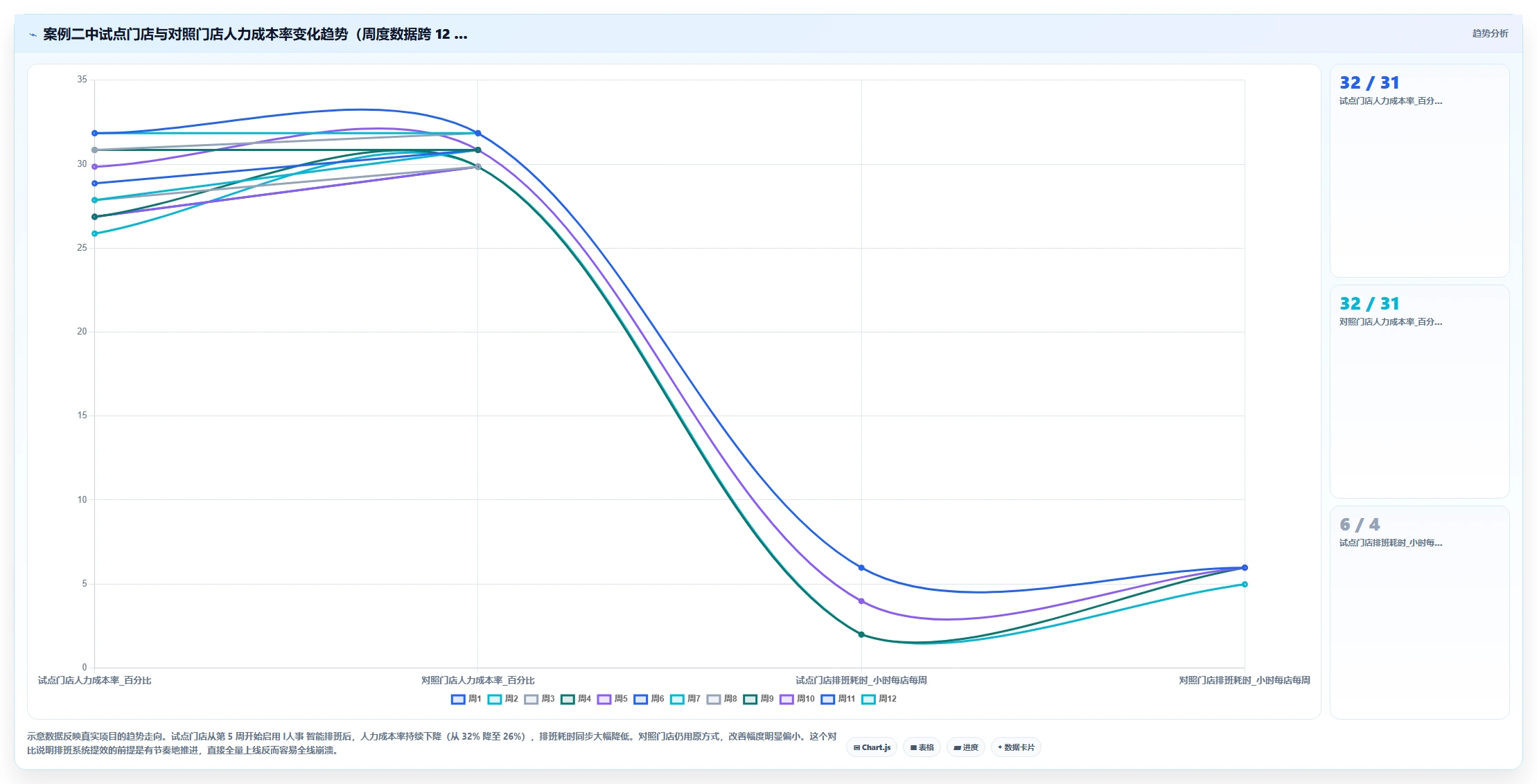Click the 周11 legend color box

tap(827, 700)
